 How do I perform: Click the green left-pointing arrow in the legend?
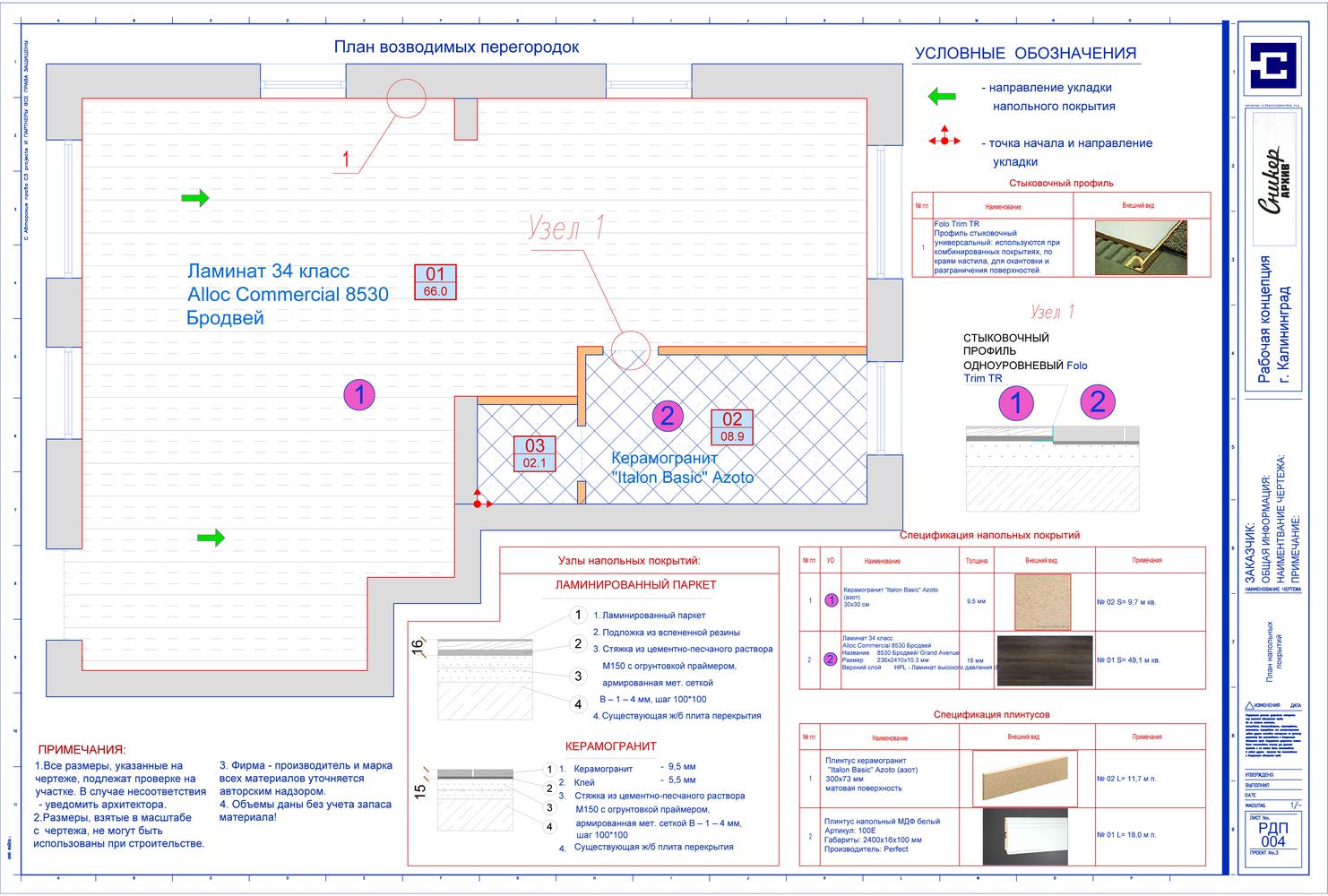tap(941, 96)
